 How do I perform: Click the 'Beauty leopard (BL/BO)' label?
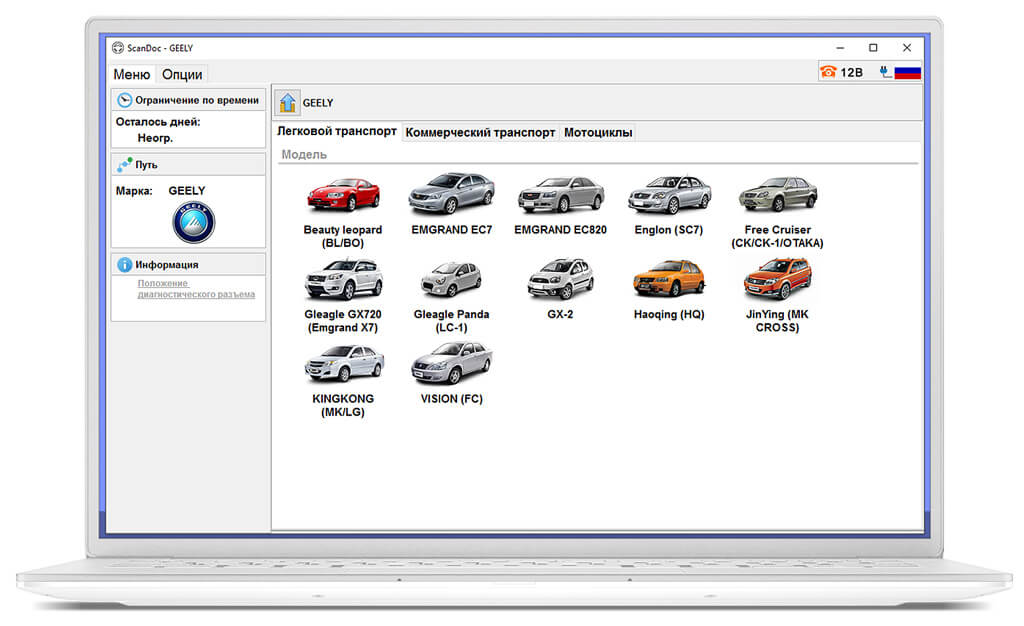click(343, 236)
